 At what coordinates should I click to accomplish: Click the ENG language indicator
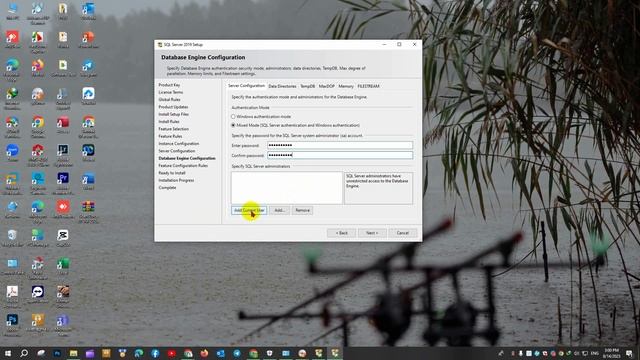[x=594, y=353]
